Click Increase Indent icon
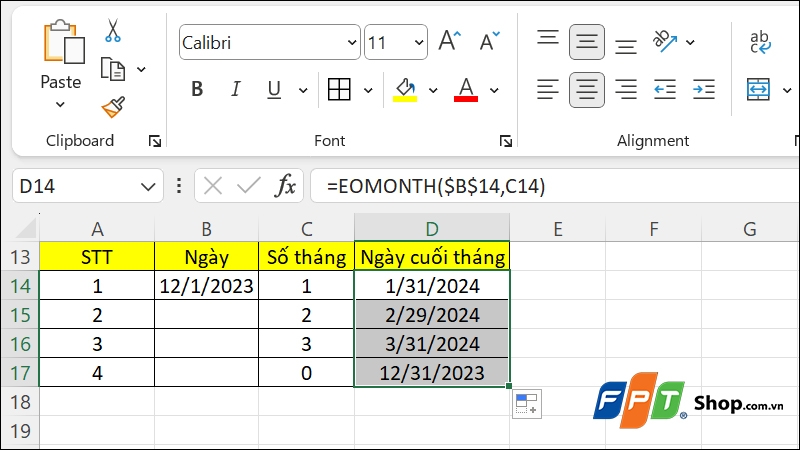The width and height of the screenshot is (800, 450). pos(704,90)
